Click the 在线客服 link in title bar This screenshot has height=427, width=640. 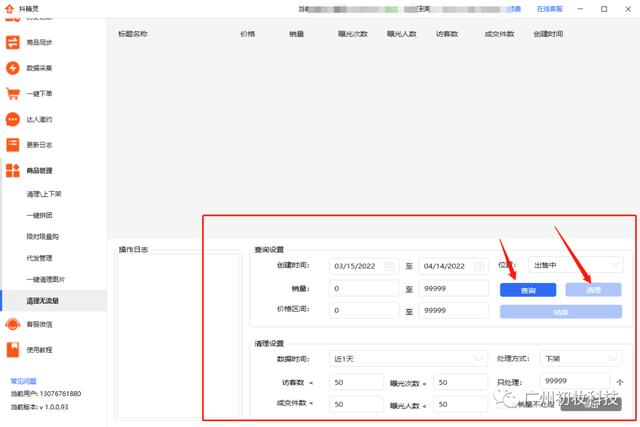[550, 8]
